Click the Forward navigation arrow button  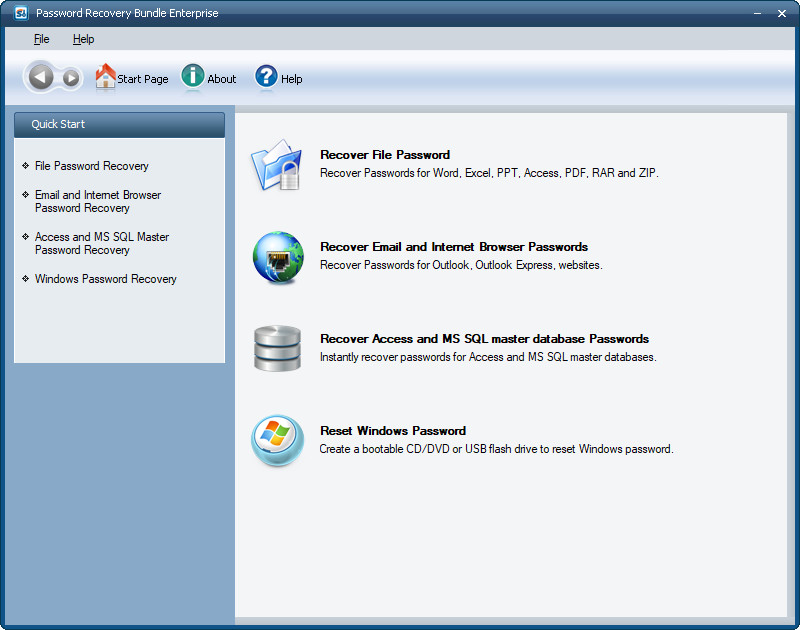click(71, 78)
